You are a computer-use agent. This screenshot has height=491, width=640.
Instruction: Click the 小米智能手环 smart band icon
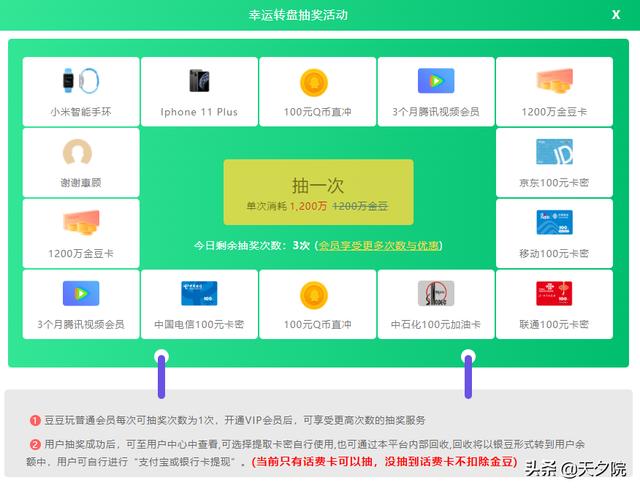[80, 81]
